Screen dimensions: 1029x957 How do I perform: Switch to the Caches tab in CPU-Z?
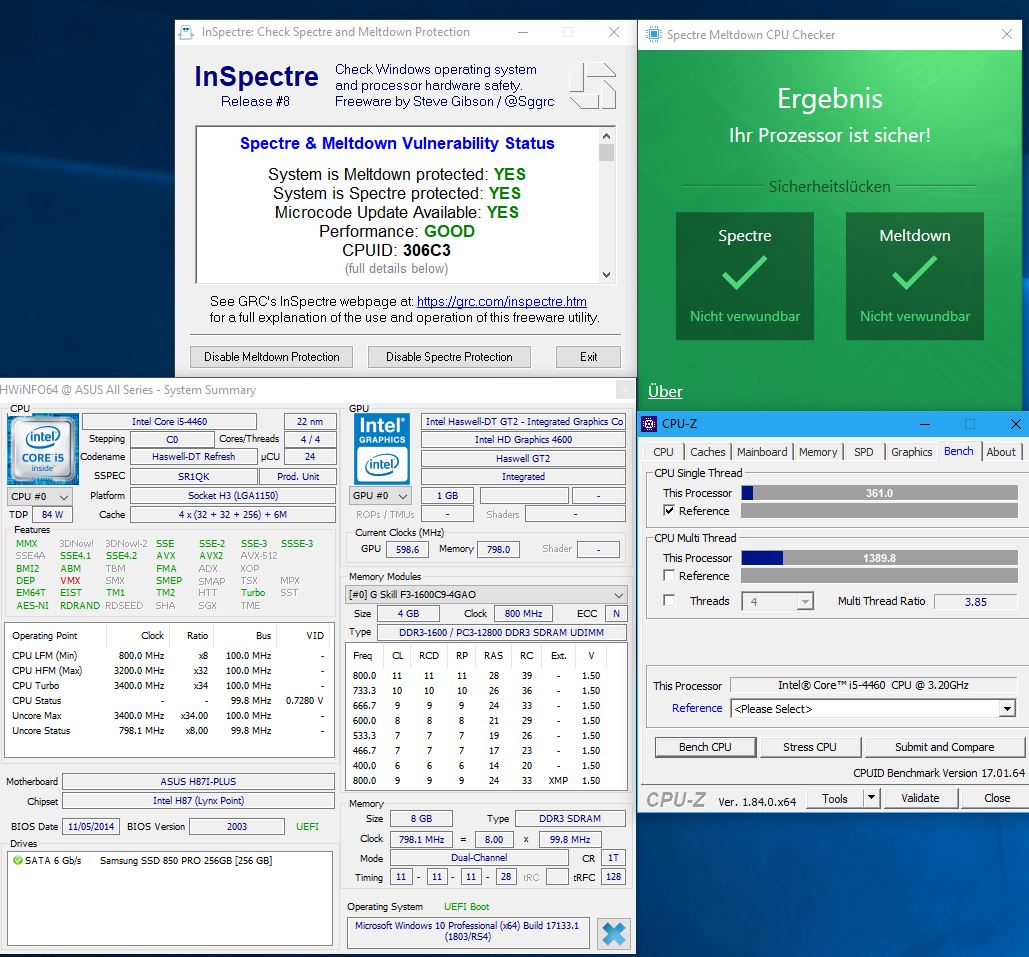(707, 452)
